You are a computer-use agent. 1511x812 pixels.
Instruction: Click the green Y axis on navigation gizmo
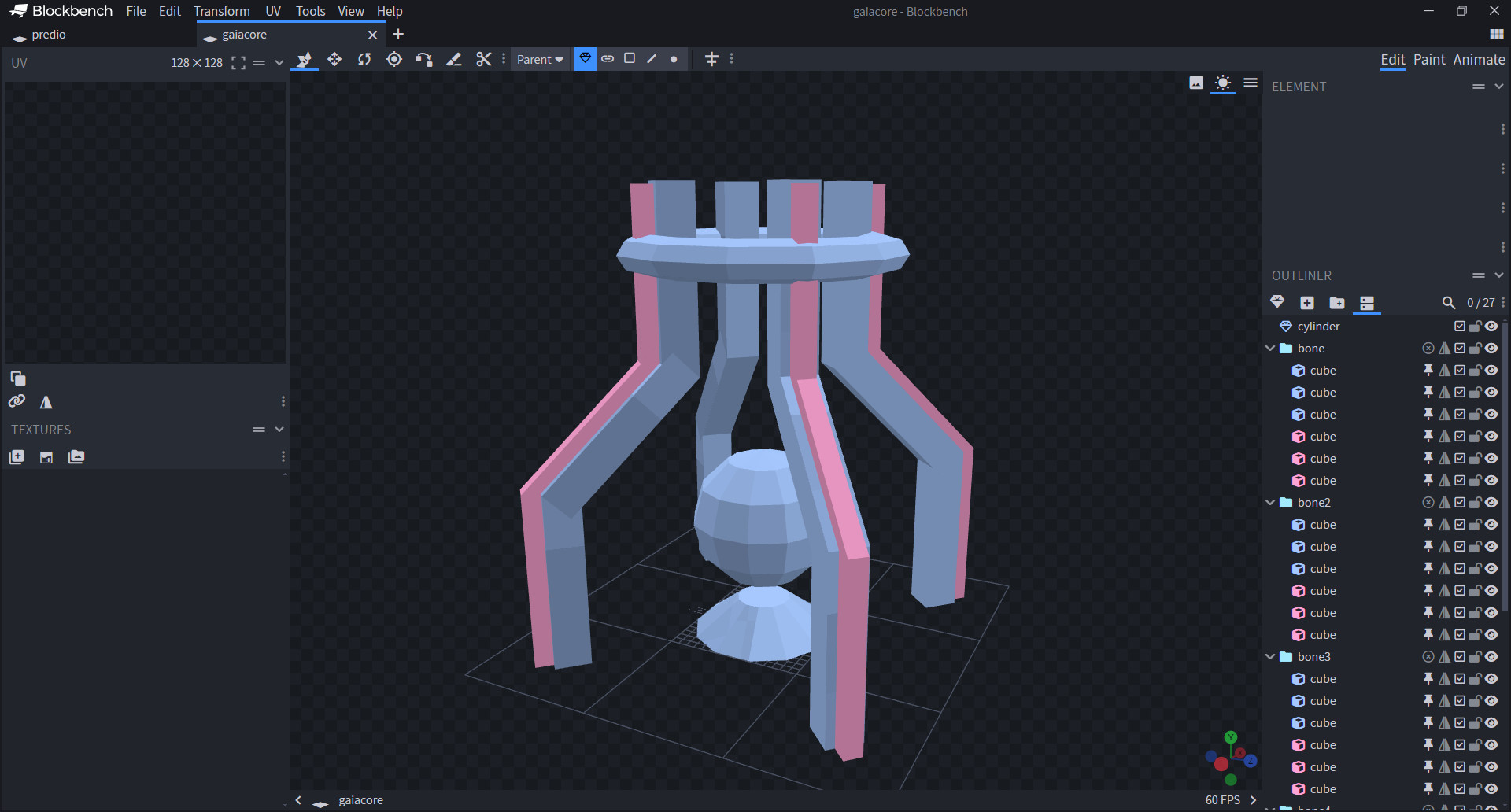(x=1231, y=737)
